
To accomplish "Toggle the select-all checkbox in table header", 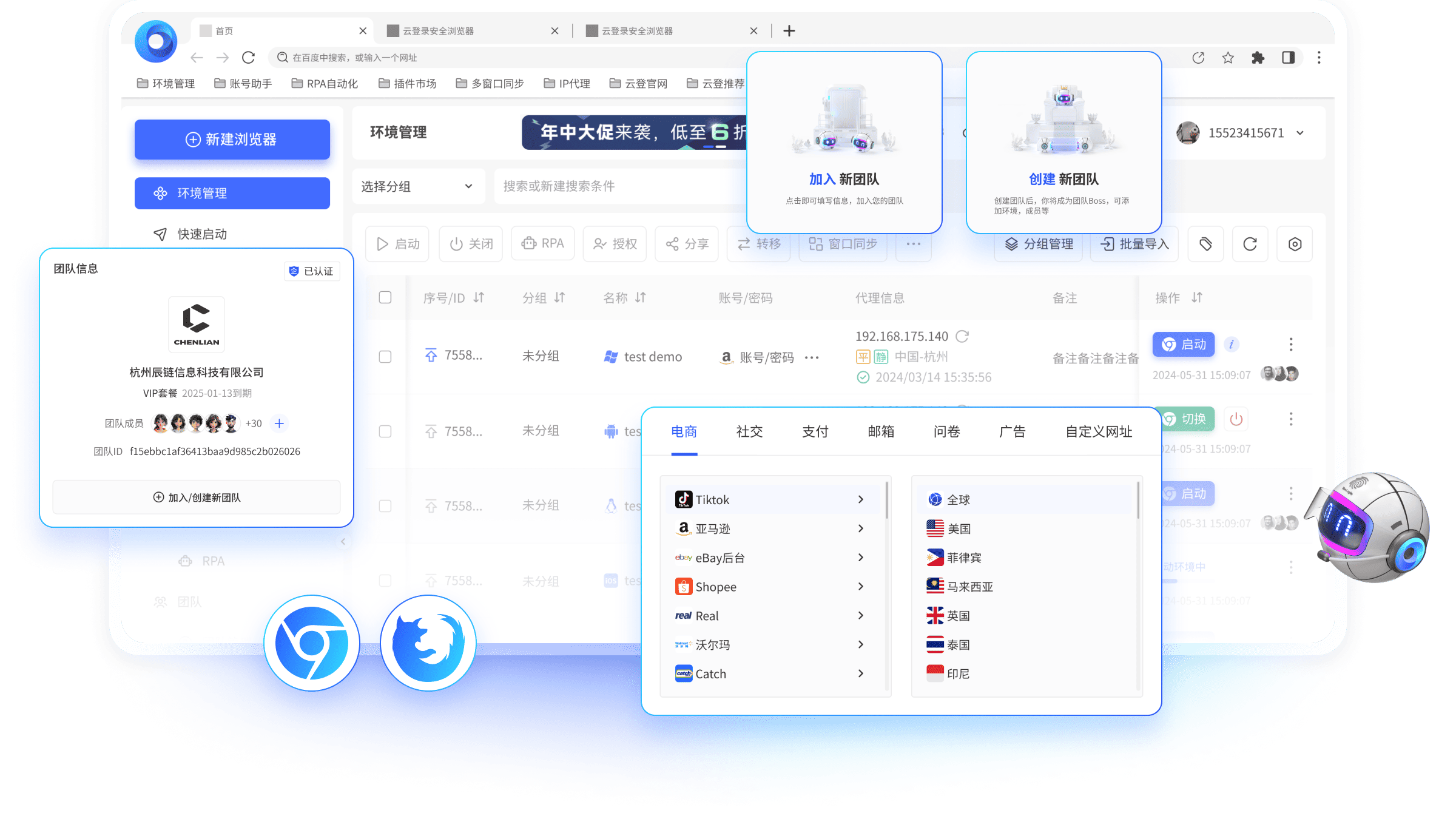I will (385, 297).
